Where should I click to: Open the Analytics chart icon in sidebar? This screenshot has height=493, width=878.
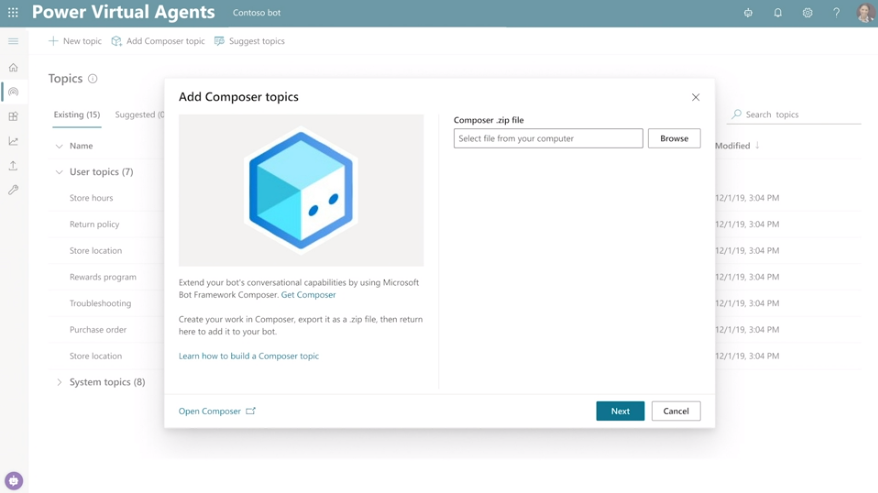coord(13,141)
